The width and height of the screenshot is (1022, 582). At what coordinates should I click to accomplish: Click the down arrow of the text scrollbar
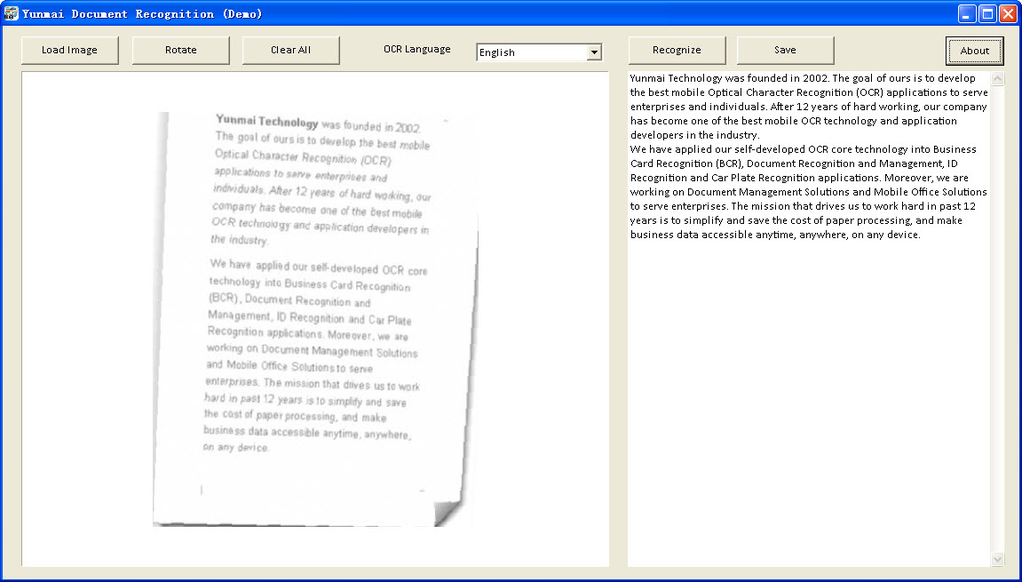coord(997,559)
